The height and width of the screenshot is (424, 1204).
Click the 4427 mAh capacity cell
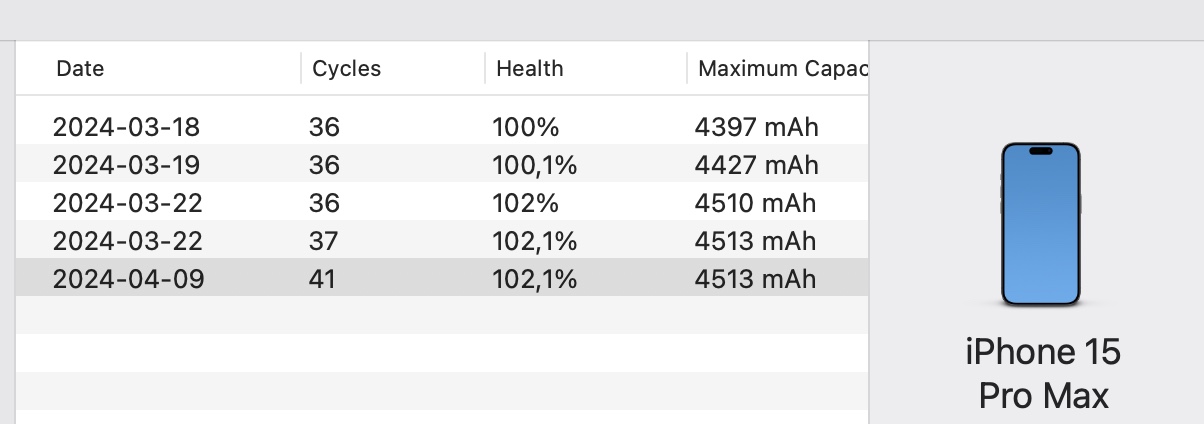click(x=756, y=165)
